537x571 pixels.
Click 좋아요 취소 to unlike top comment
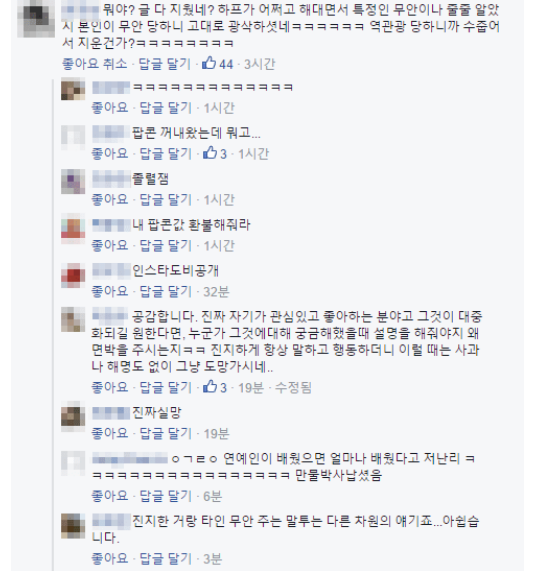point(95,64)
